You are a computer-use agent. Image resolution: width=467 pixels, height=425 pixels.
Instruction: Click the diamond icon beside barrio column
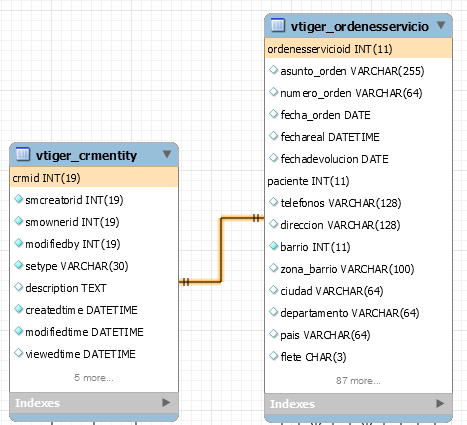(x=273, y=246)
